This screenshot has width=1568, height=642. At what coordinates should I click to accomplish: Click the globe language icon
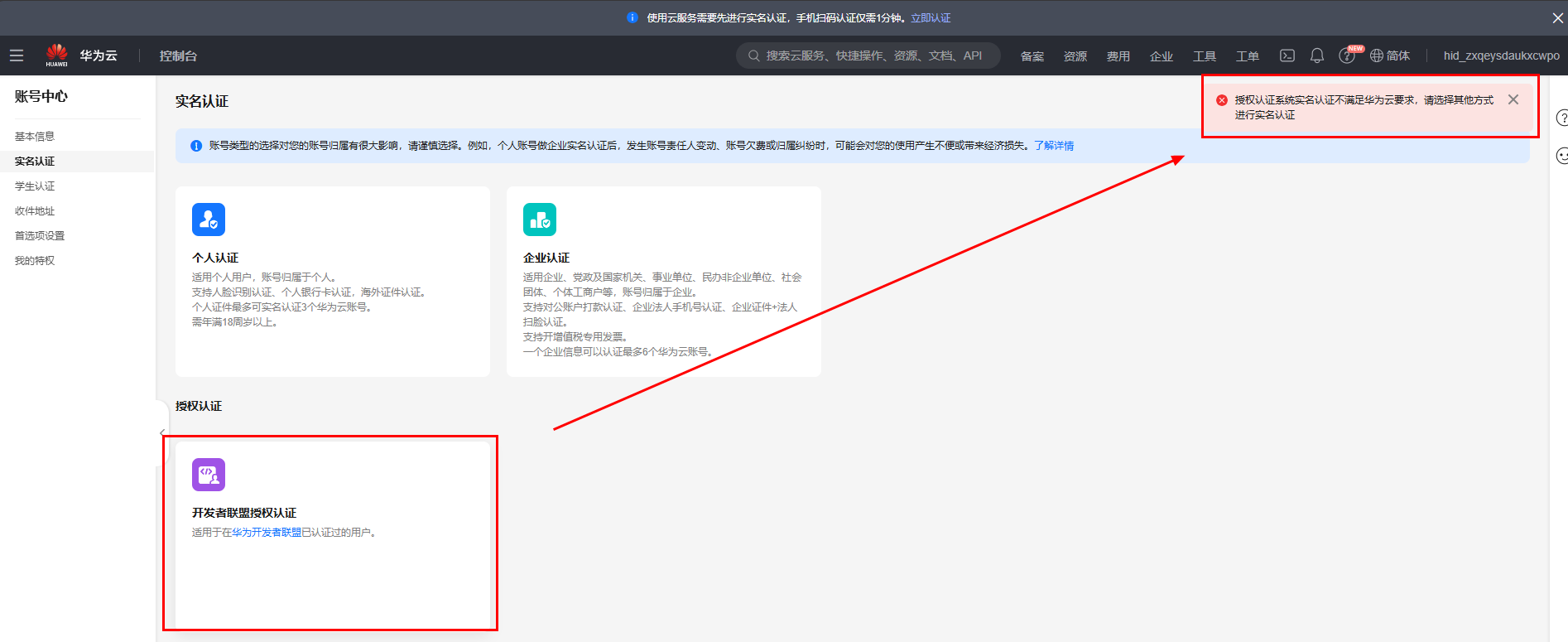[1377, 56]
